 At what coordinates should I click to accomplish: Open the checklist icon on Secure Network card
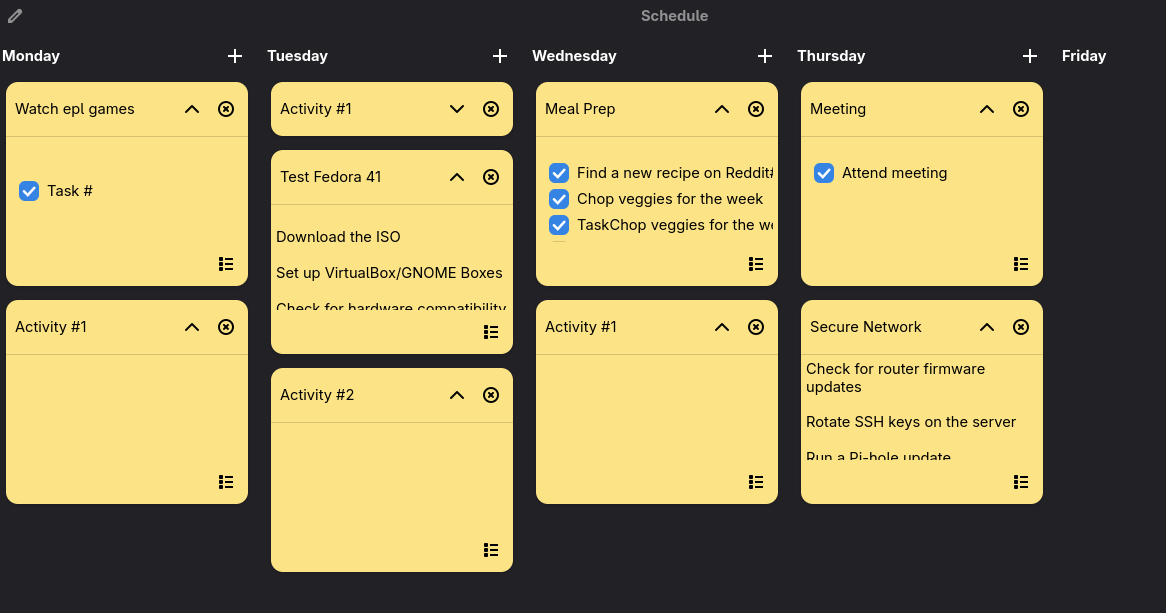(x=1020, y=481)
